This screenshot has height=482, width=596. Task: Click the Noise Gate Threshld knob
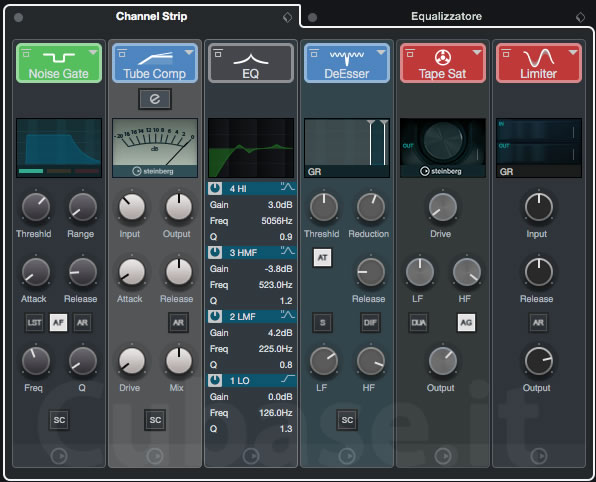coord(36,207)
